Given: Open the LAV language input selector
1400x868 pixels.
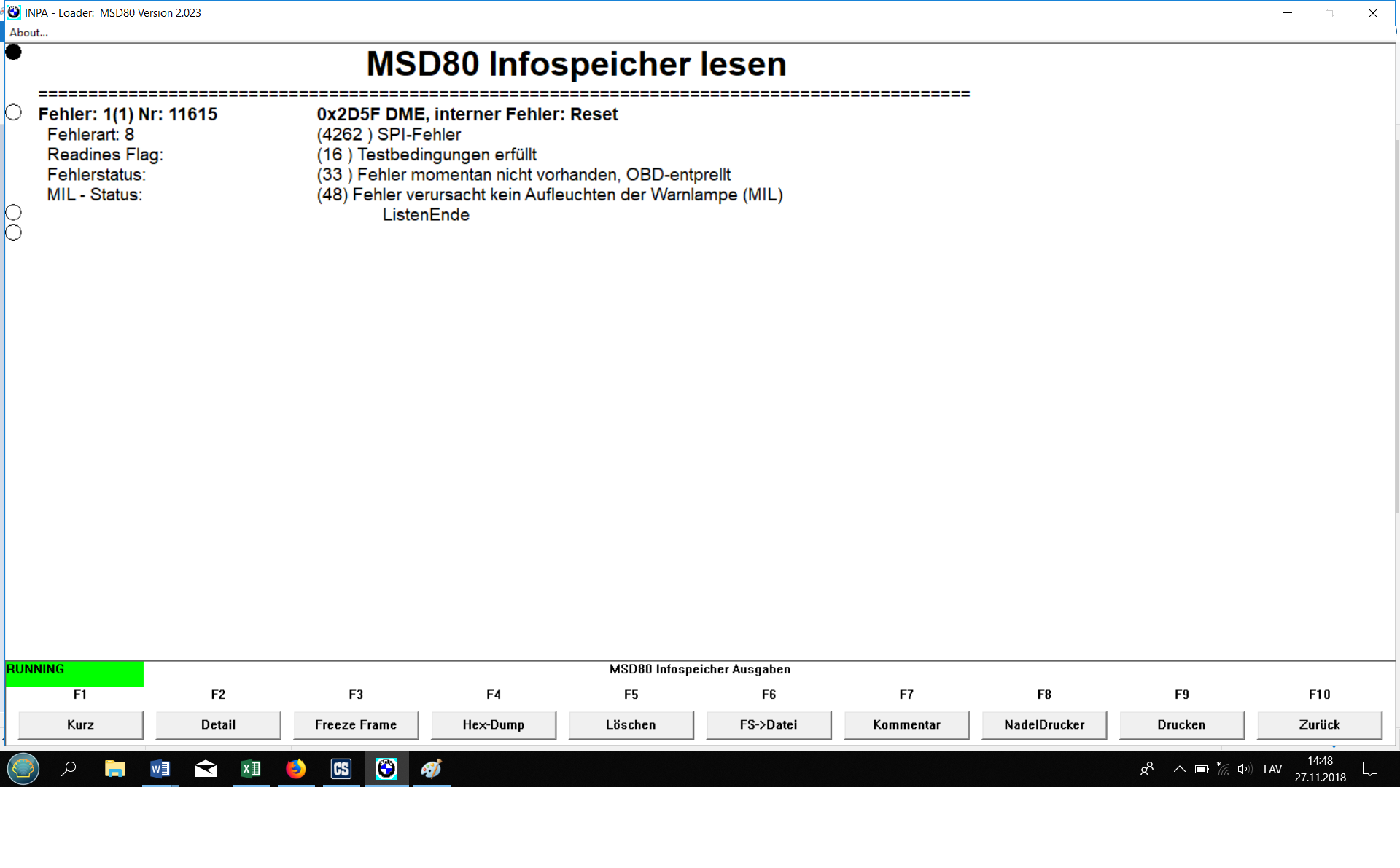Looking at the screenshot, I should [x=1272, y=769].
